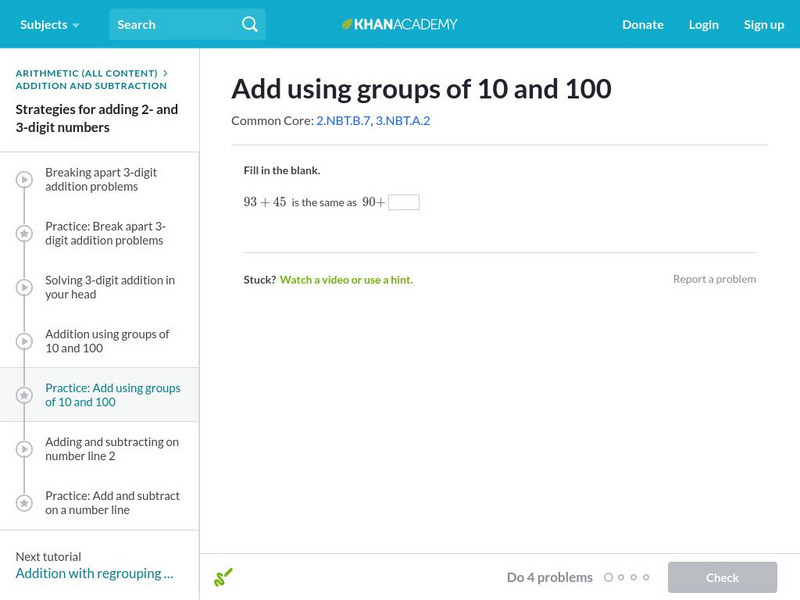The height and width of the screenshot is (600, 800).
Task: Click into the Search field
Action: tap(187, 24)
